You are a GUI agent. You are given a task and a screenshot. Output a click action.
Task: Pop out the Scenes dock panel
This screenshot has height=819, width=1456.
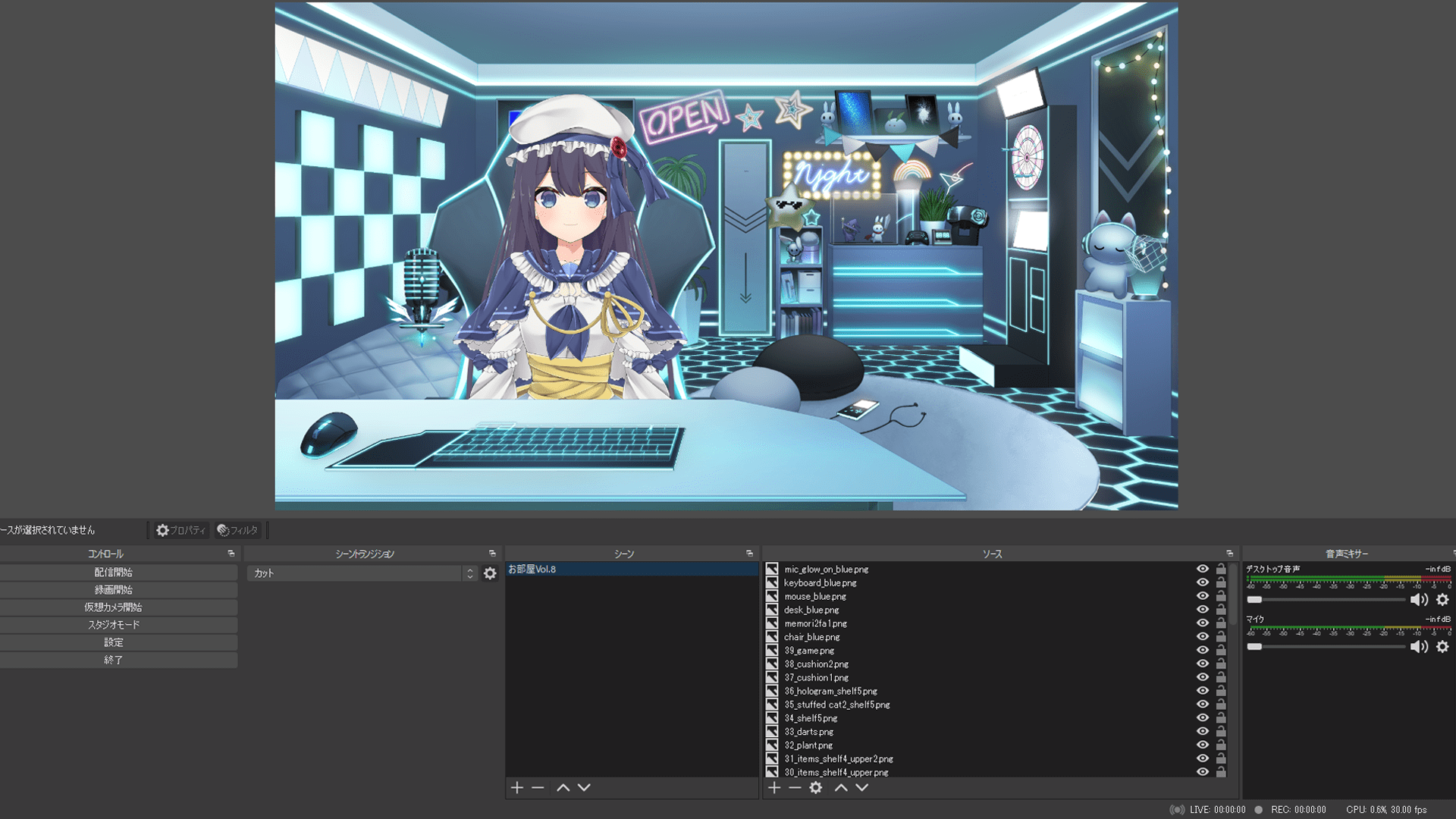tap(749, 554)
